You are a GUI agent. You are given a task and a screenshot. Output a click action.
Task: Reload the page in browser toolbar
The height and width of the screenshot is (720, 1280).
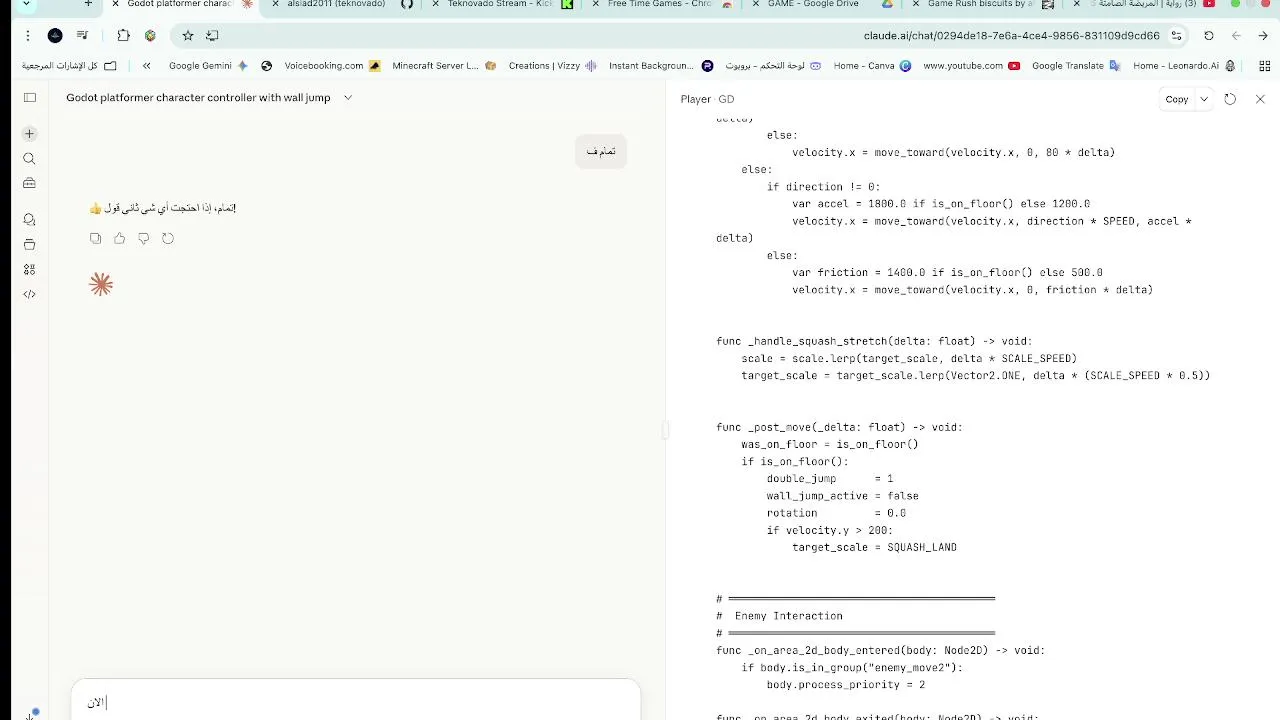1208,36
